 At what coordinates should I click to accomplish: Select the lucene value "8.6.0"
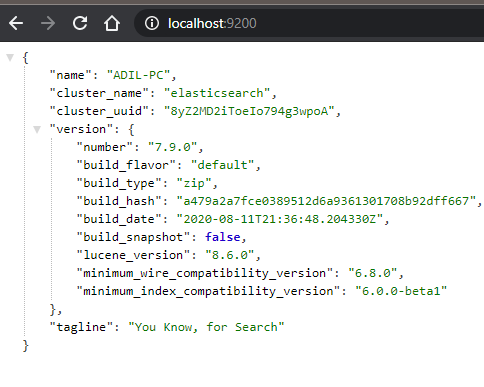coord(230,255)
